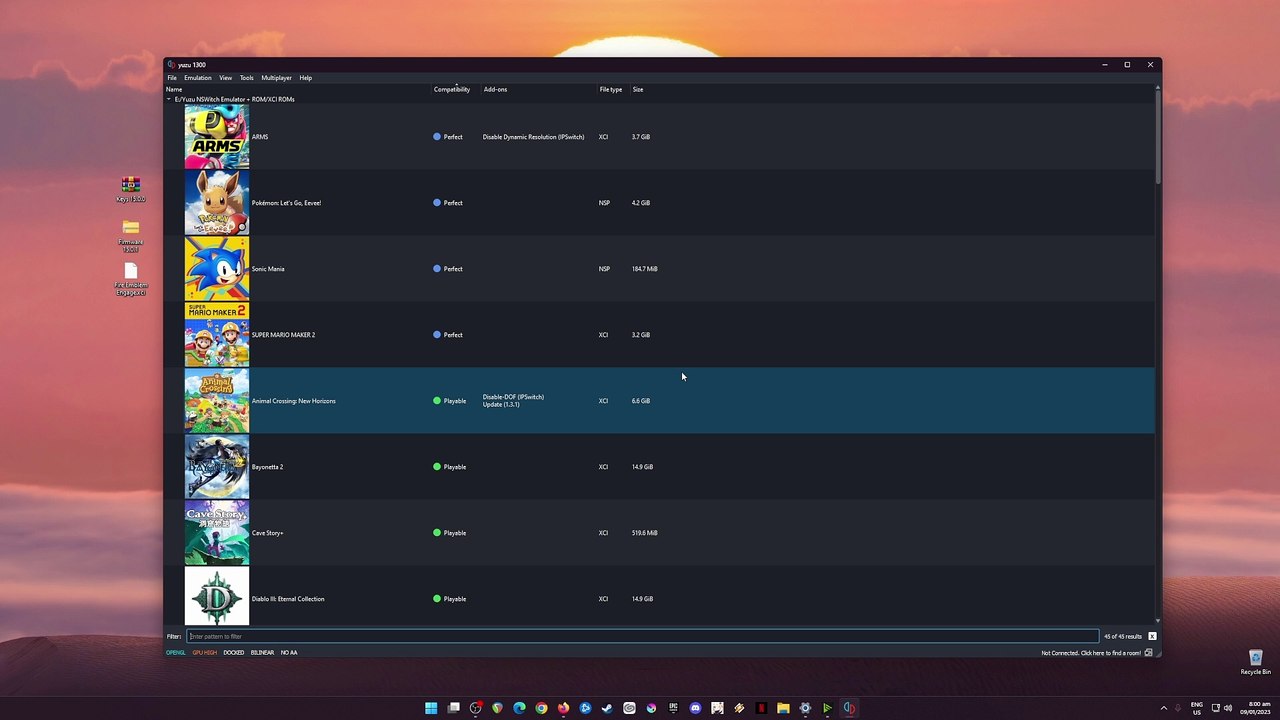The height and width of the screenshot is (720, 1280).
Task: Open the Windows Start menu
Action: [431, 708]
